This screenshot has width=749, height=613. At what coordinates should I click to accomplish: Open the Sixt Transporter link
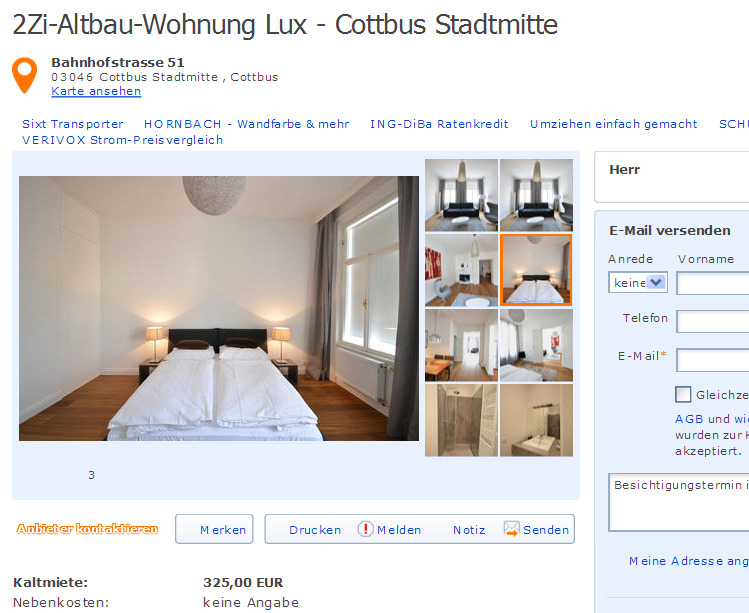click(73, 124)
